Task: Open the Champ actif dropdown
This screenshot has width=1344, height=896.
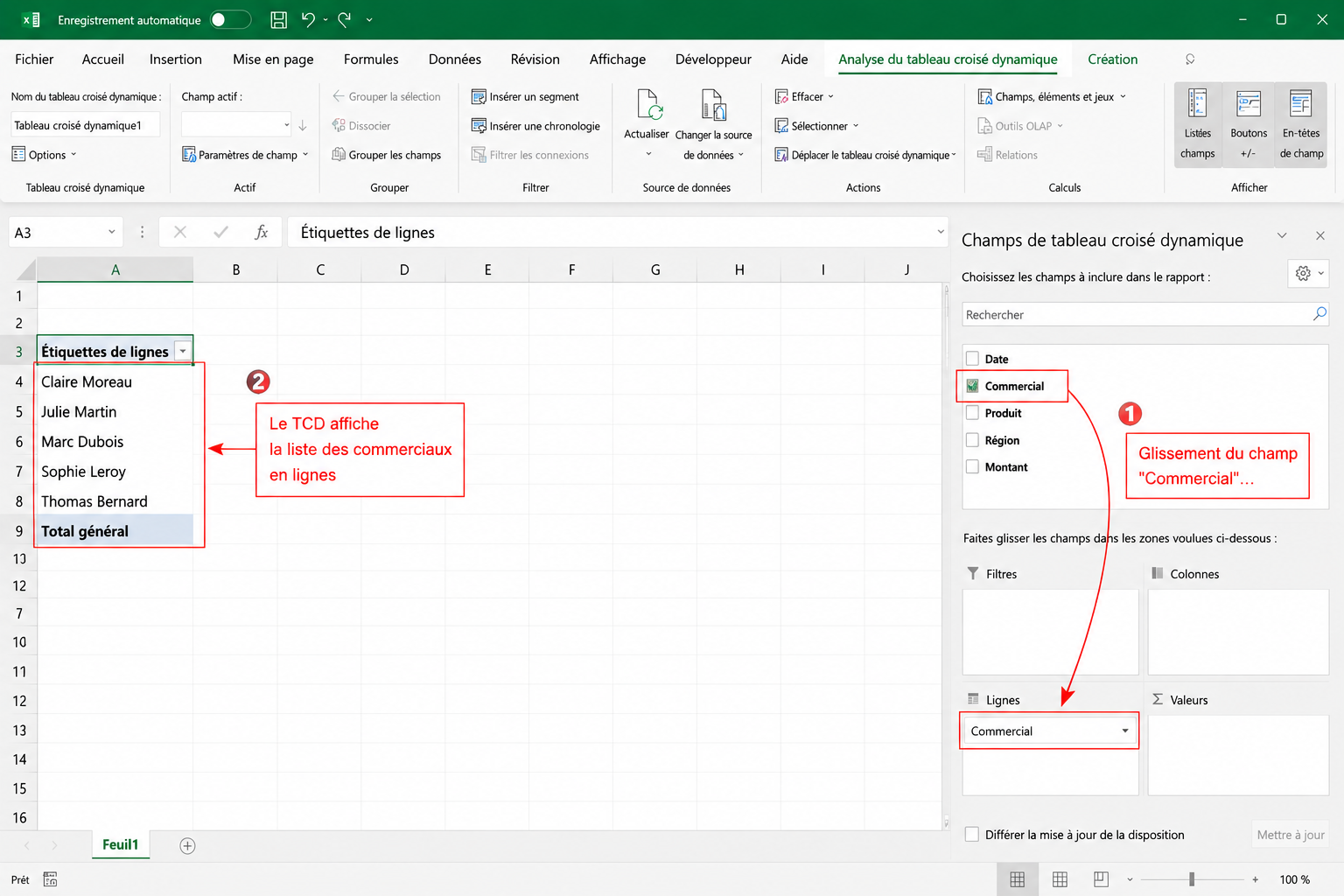Action: 286,125
